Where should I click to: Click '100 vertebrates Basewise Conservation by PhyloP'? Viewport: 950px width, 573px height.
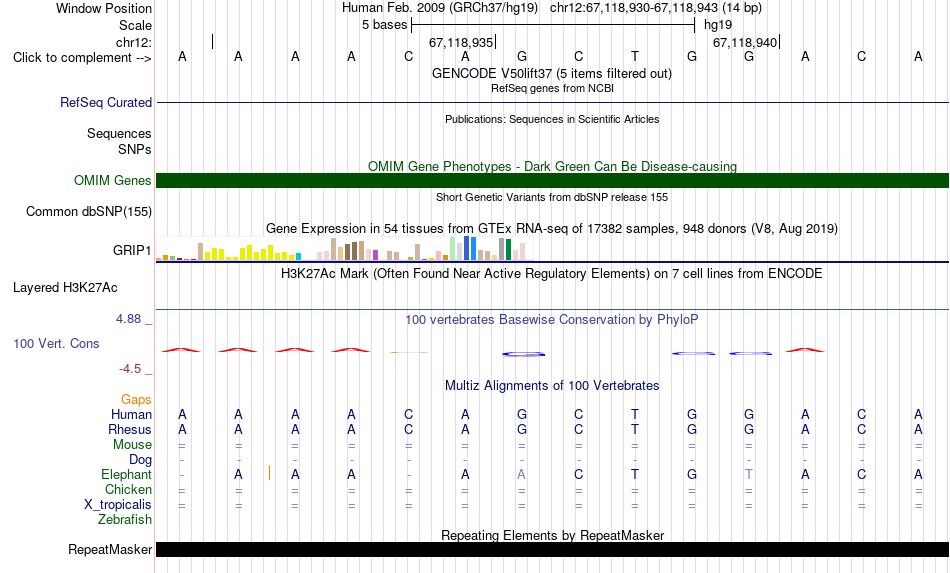[552, 319]
